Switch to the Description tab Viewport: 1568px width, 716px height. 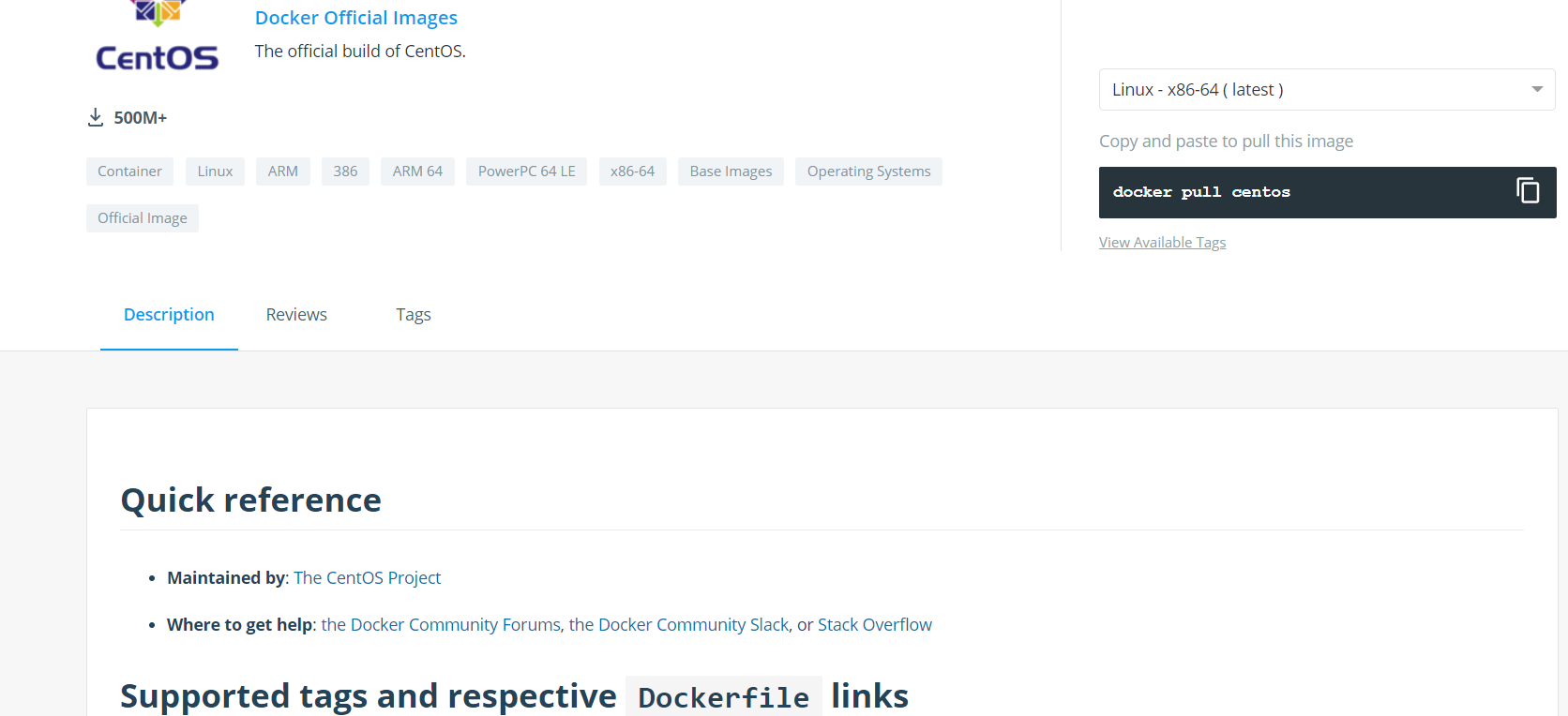coord(169,315)
